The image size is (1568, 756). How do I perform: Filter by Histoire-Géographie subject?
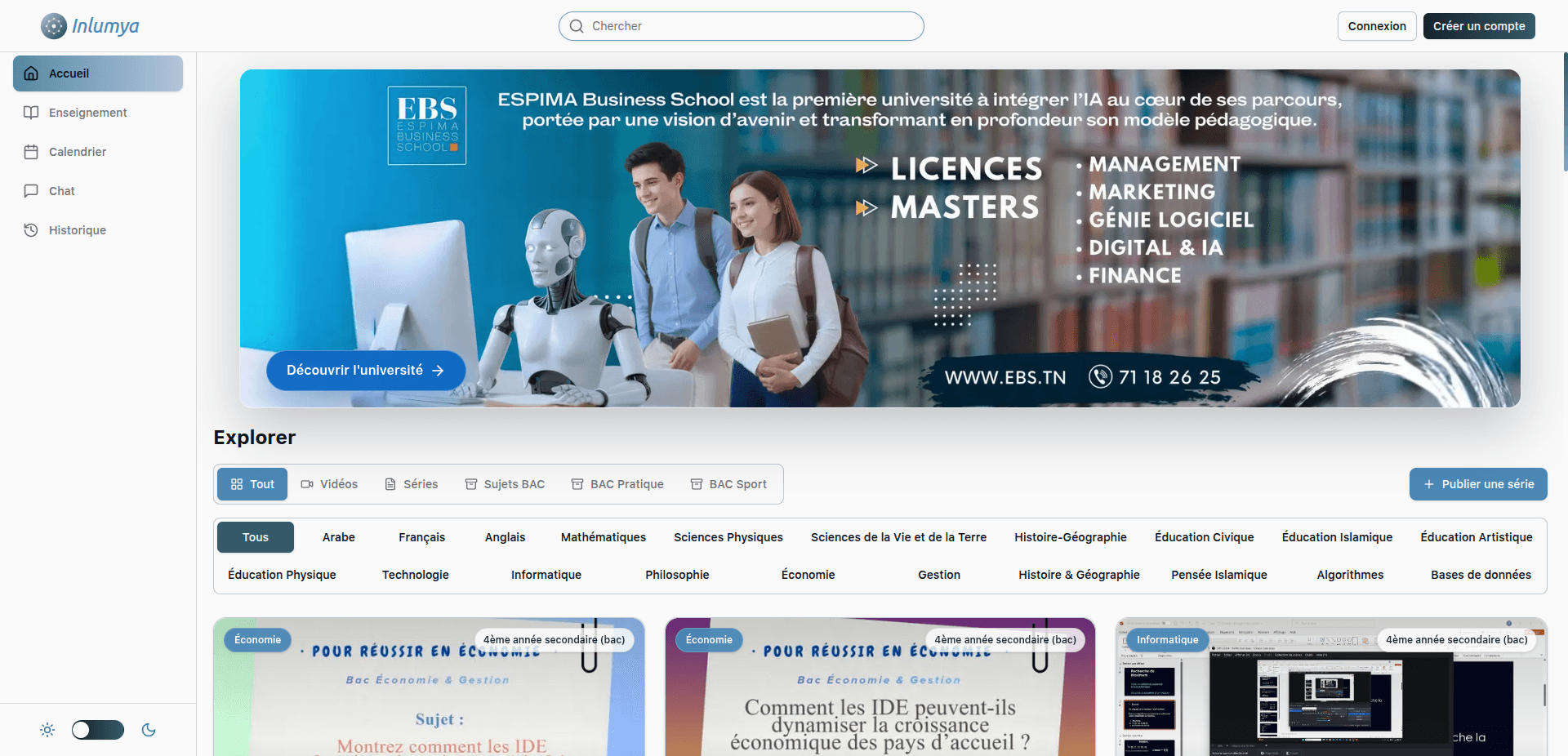point(1071,537)
